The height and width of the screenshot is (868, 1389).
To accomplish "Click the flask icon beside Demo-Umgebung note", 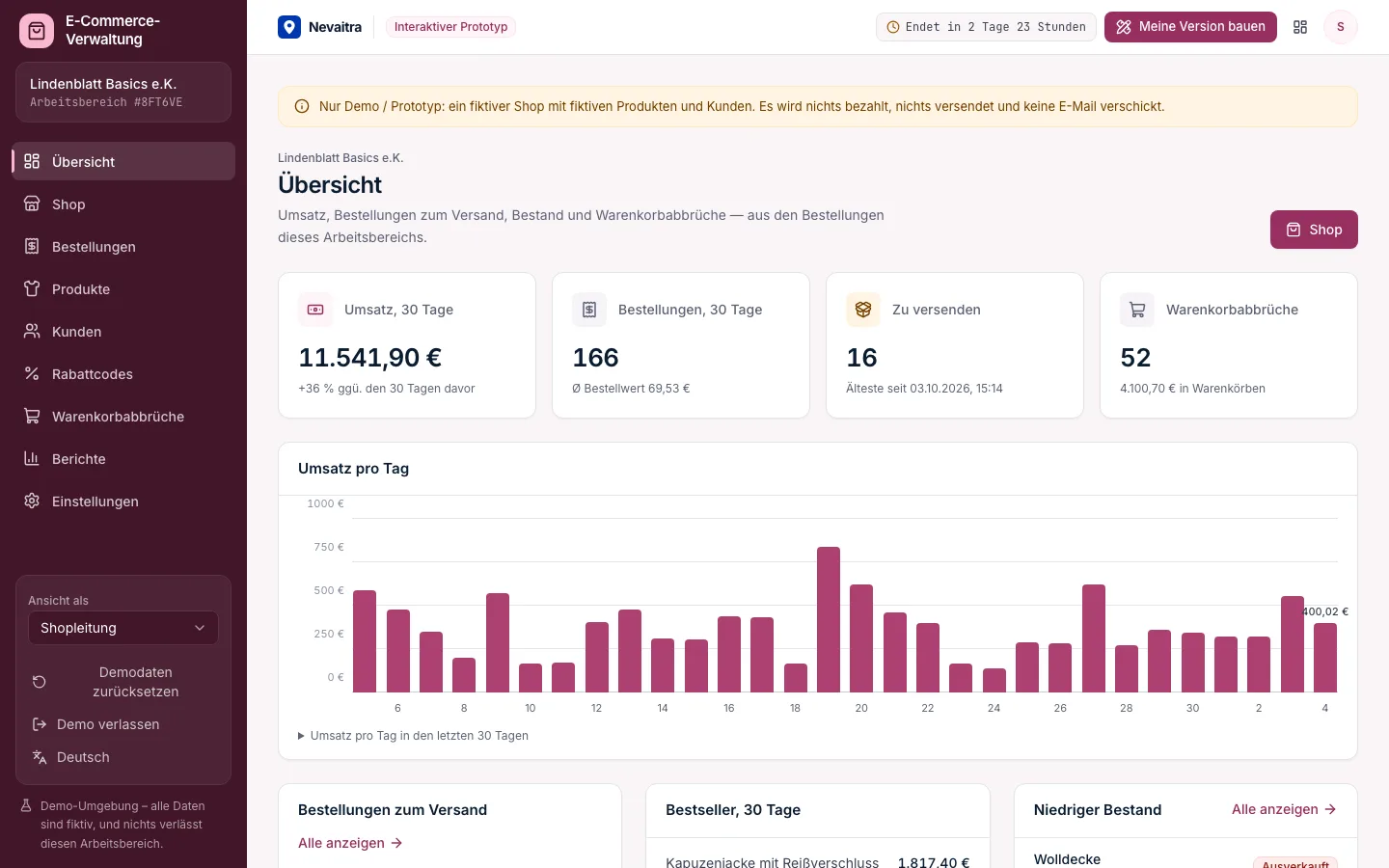I will click(x=27, y=805).
